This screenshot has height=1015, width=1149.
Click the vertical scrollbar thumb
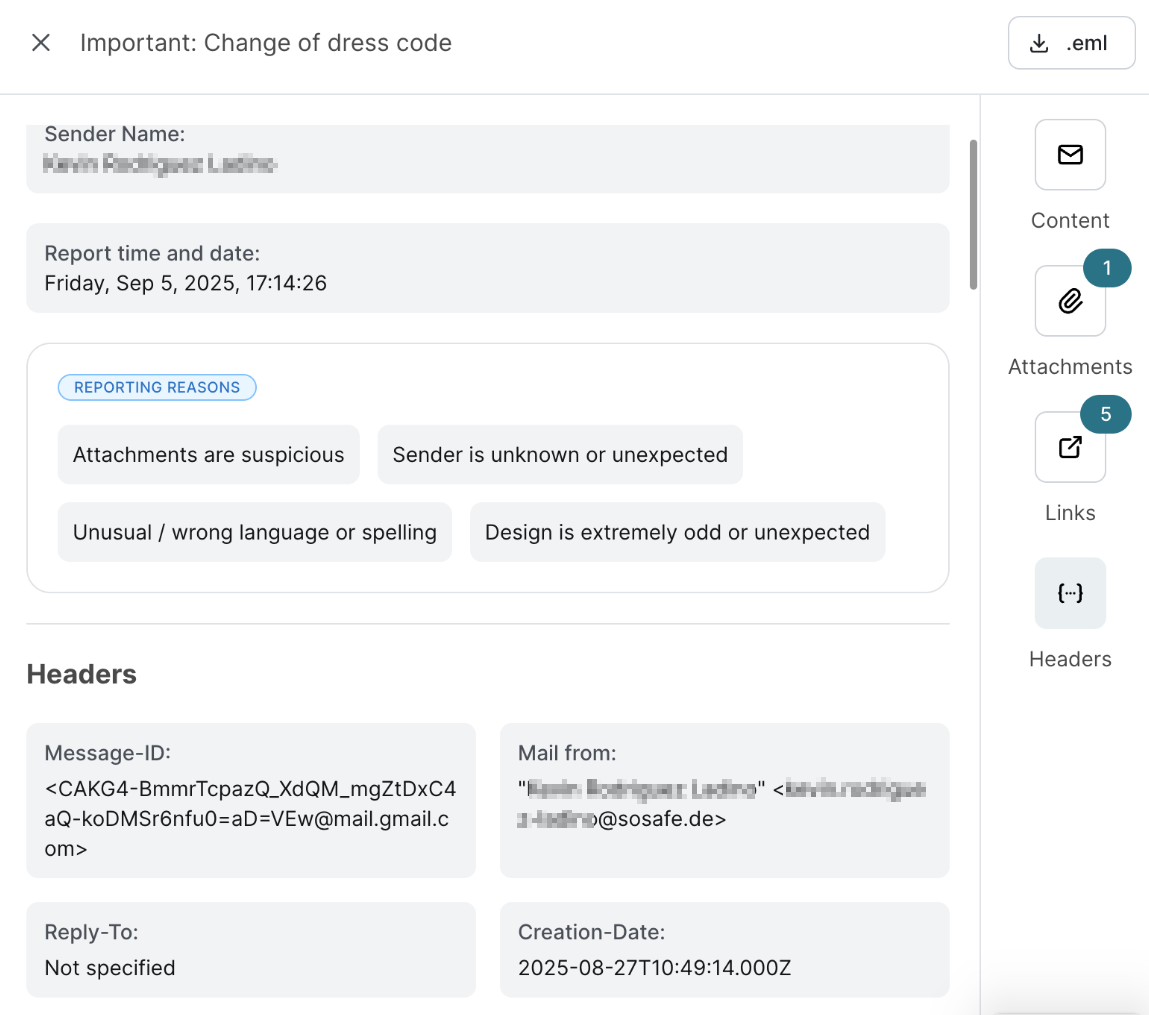coord(974,215)
